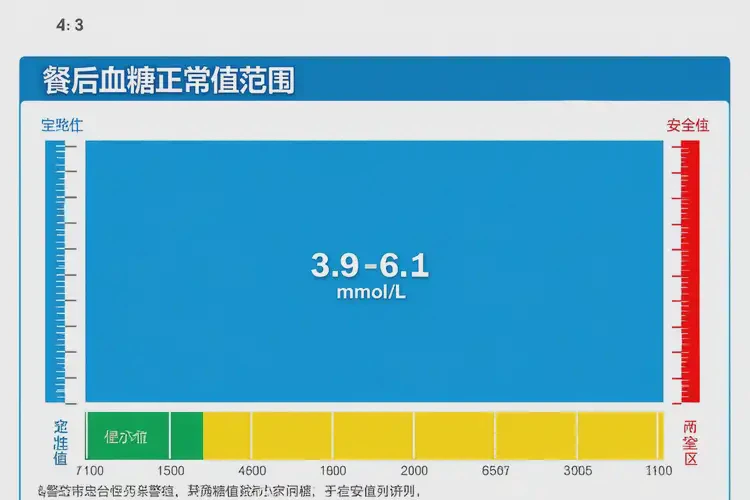
Task: Click the caption text below the axis
Action: 228,491
